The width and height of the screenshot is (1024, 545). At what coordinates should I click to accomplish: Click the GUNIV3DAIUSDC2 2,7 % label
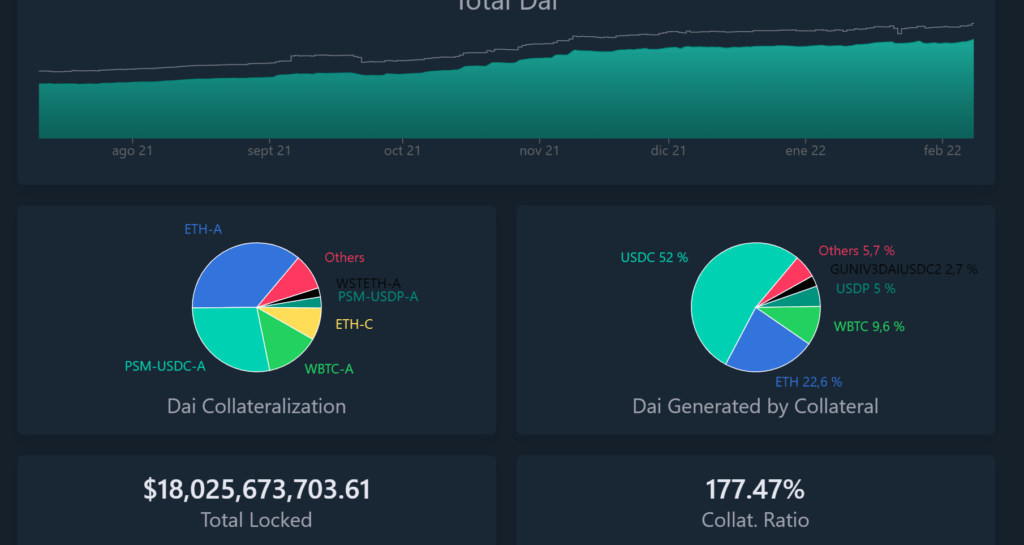[904, 269]
